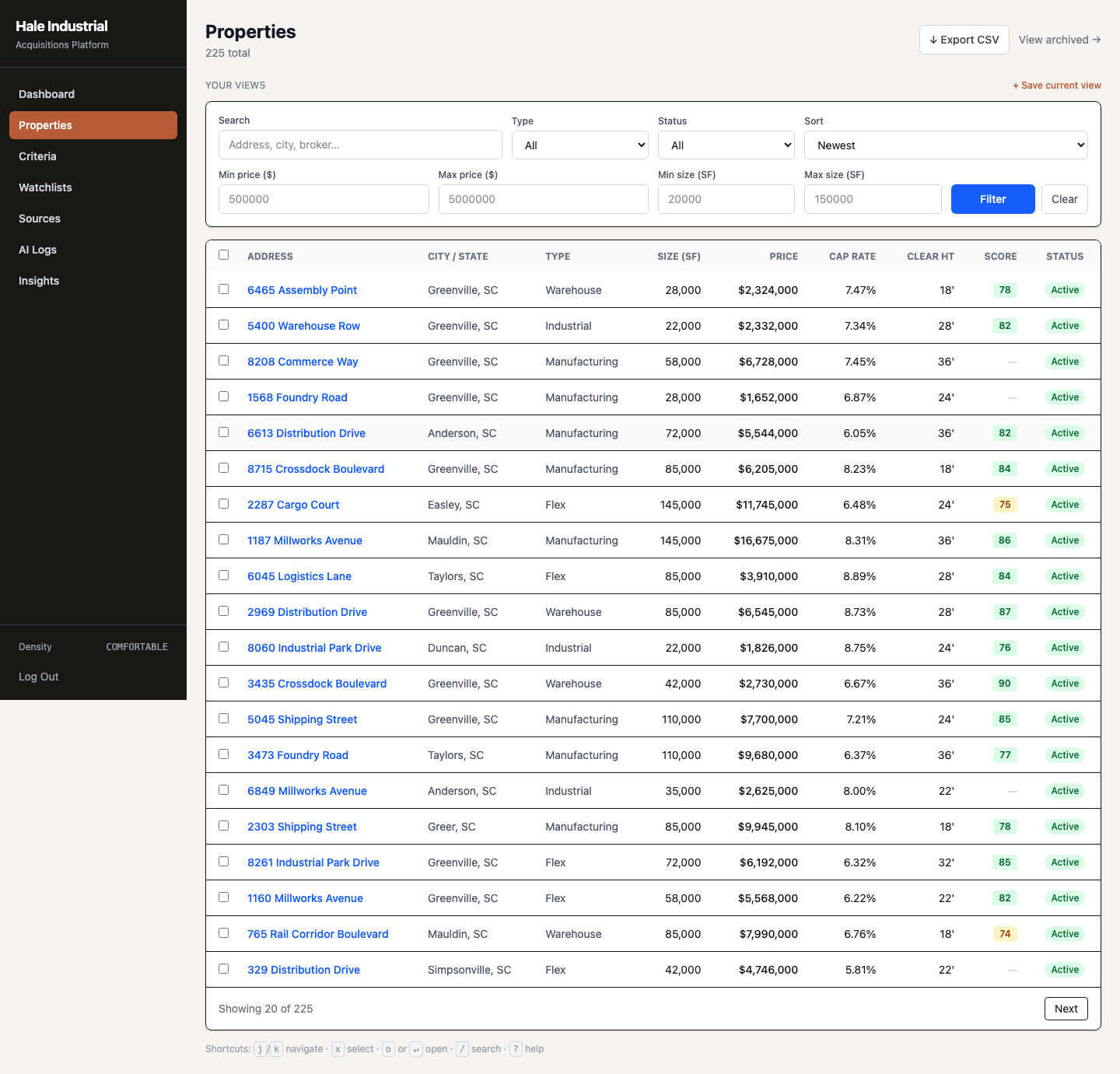The width and height of the screenshot is (1120, 1074).
Task: Check the box for 1187 Millworks Avenue
Action: pos(224,539)
